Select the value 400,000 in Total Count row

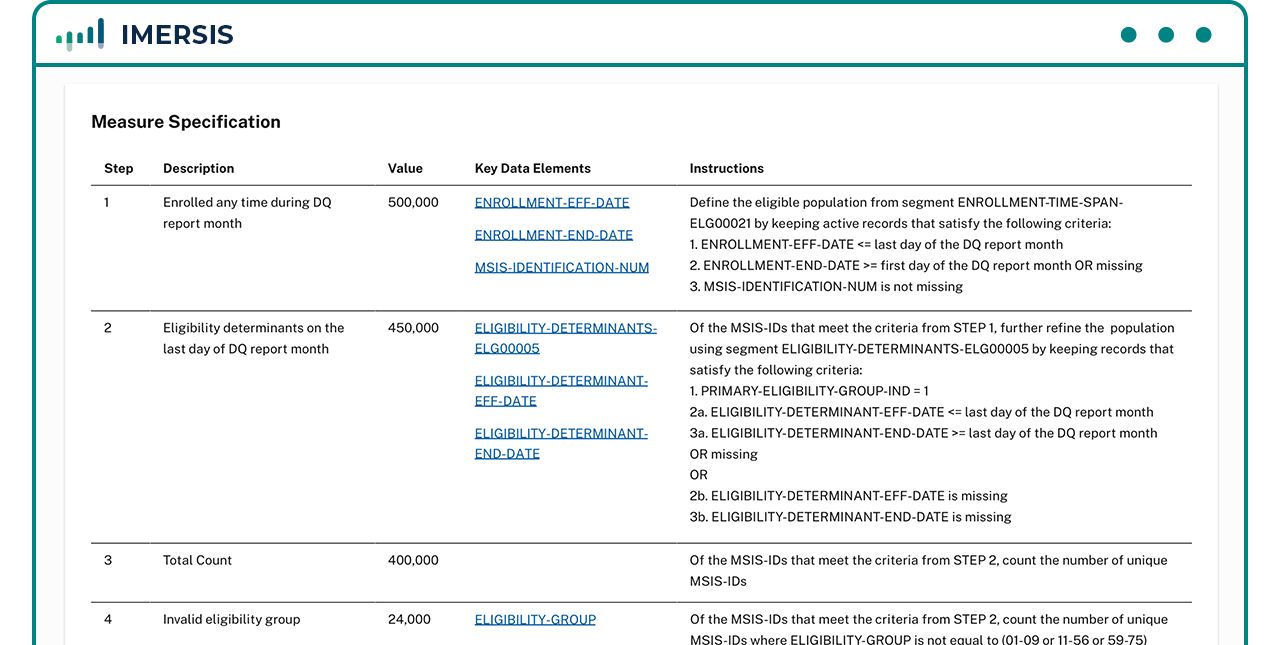[413, 560]
